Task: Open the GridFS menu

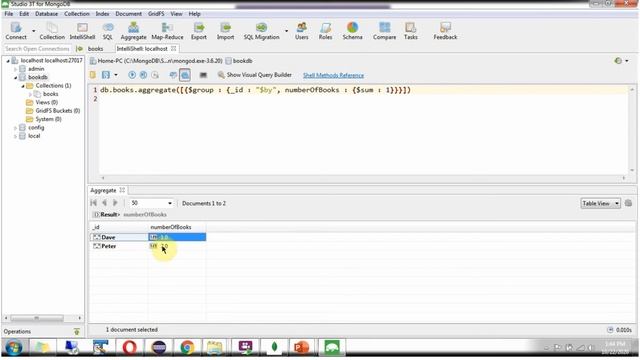Action: tap(156, 13)
